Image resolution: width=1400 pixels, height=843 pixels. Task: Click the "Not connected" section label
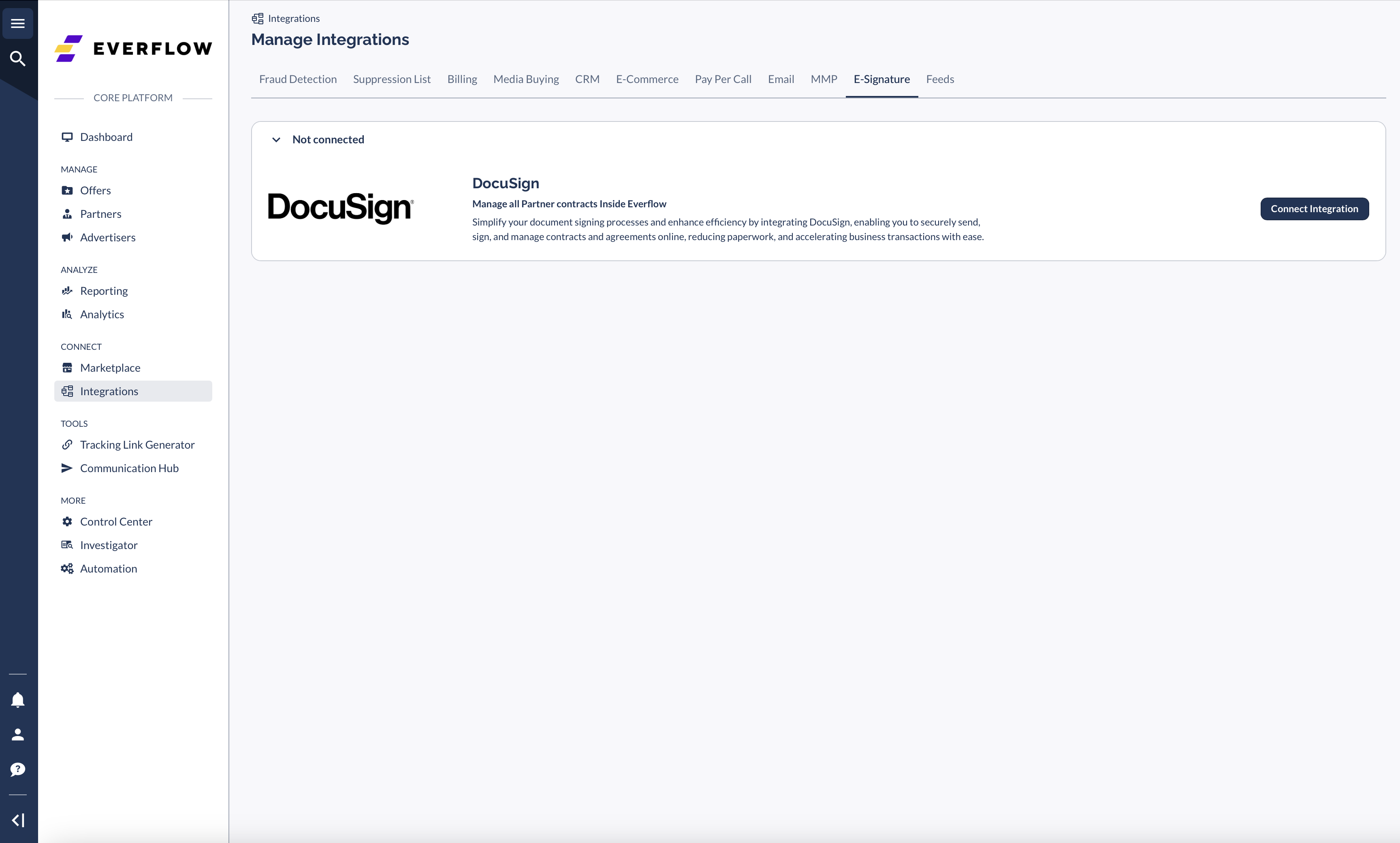[328, 140]
